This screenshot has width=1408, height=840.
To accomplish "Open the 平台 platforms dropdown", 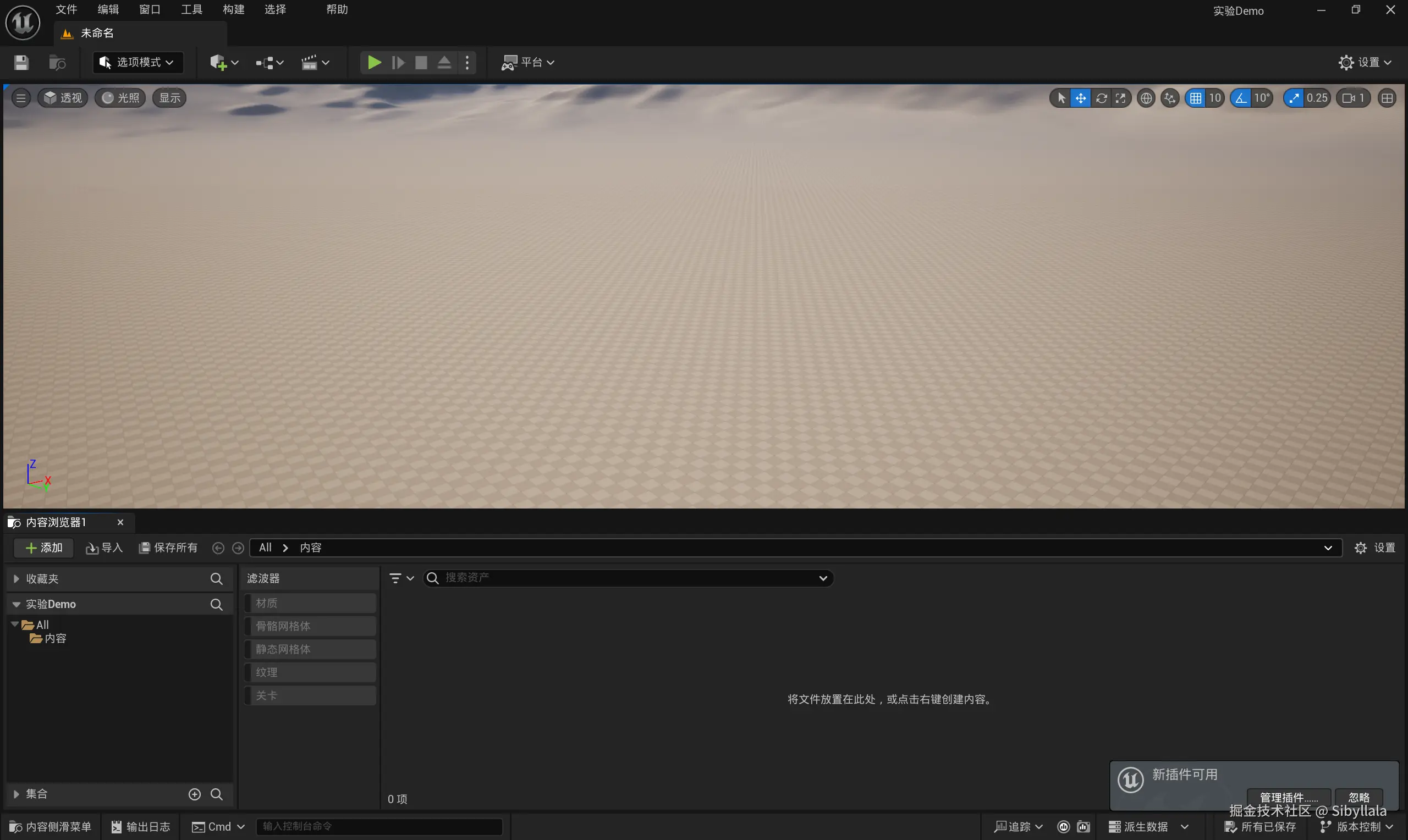I will [x=527, y=62].
